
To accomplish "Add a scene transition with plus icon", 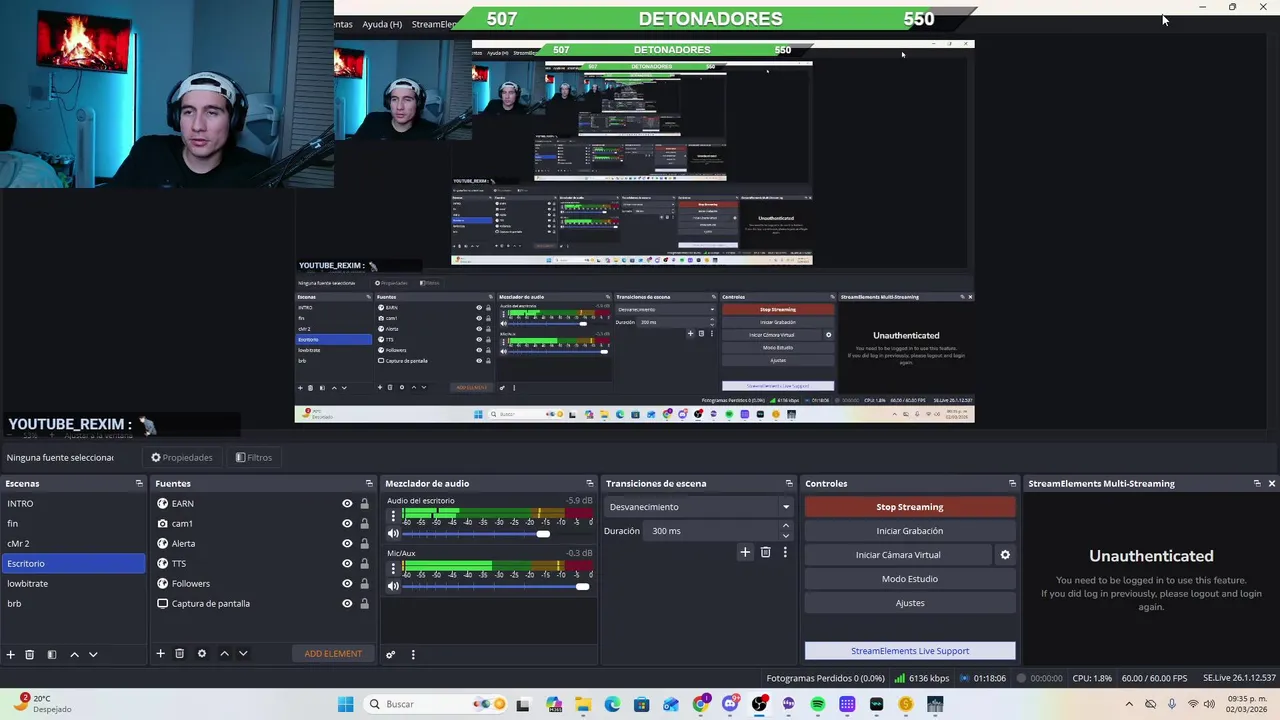I will pos(745,552).
